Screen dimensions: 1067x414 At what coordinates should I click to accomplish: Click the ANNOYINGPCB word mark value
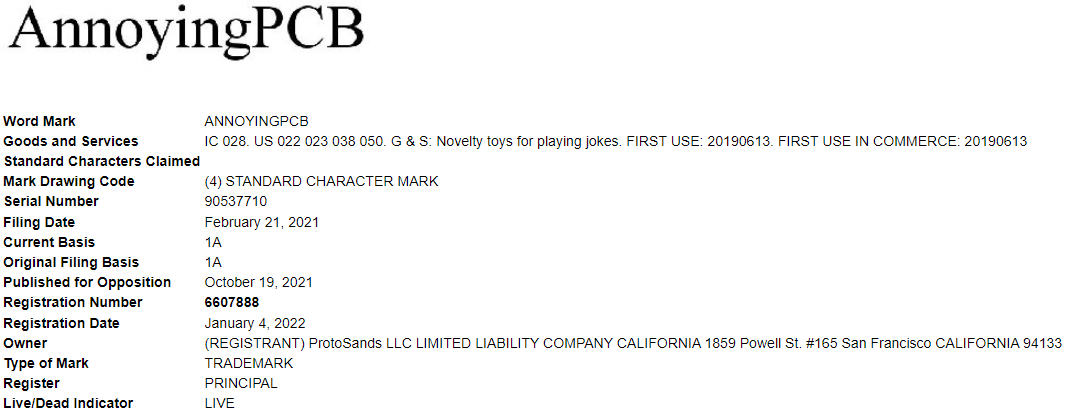click(x=250, y=121)
